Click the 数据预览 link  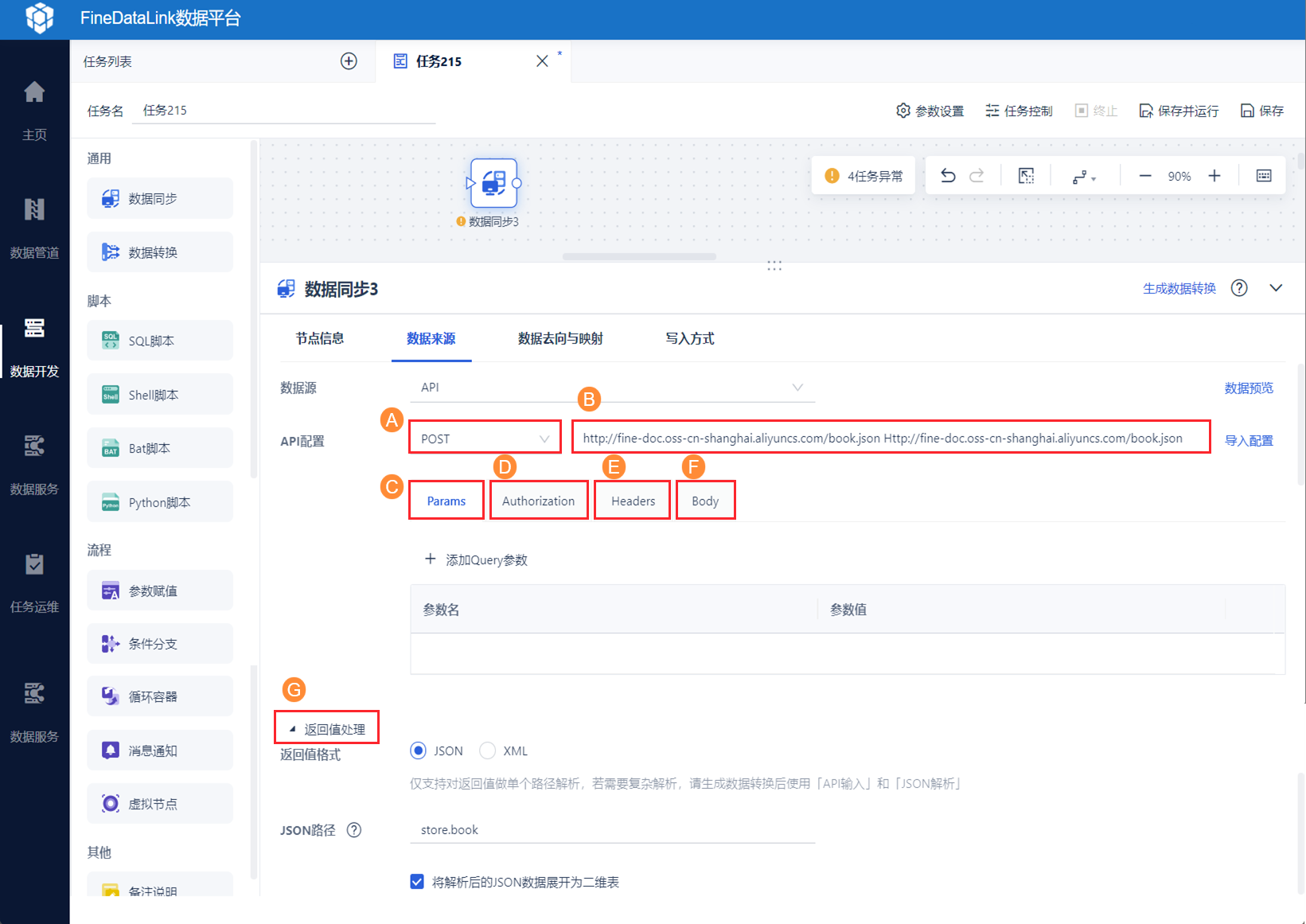pyautogui.click(x=1249, y=388)
